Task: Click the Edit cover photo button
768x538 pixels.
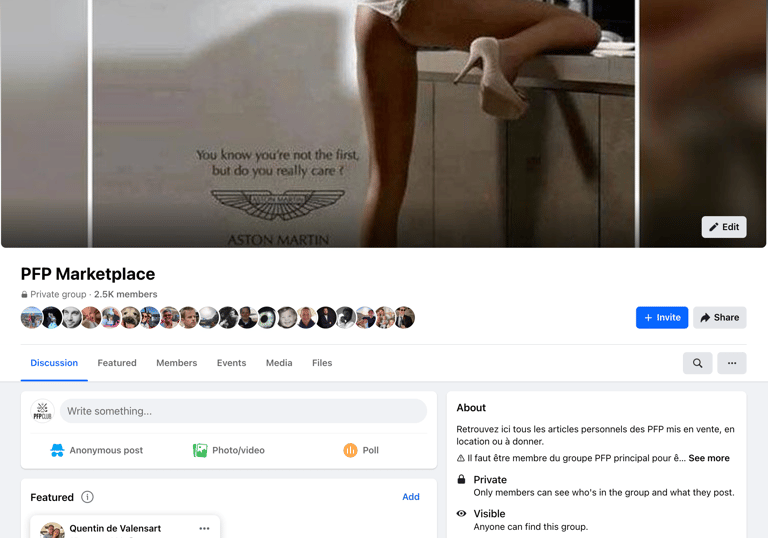Action: pos(724,227)
